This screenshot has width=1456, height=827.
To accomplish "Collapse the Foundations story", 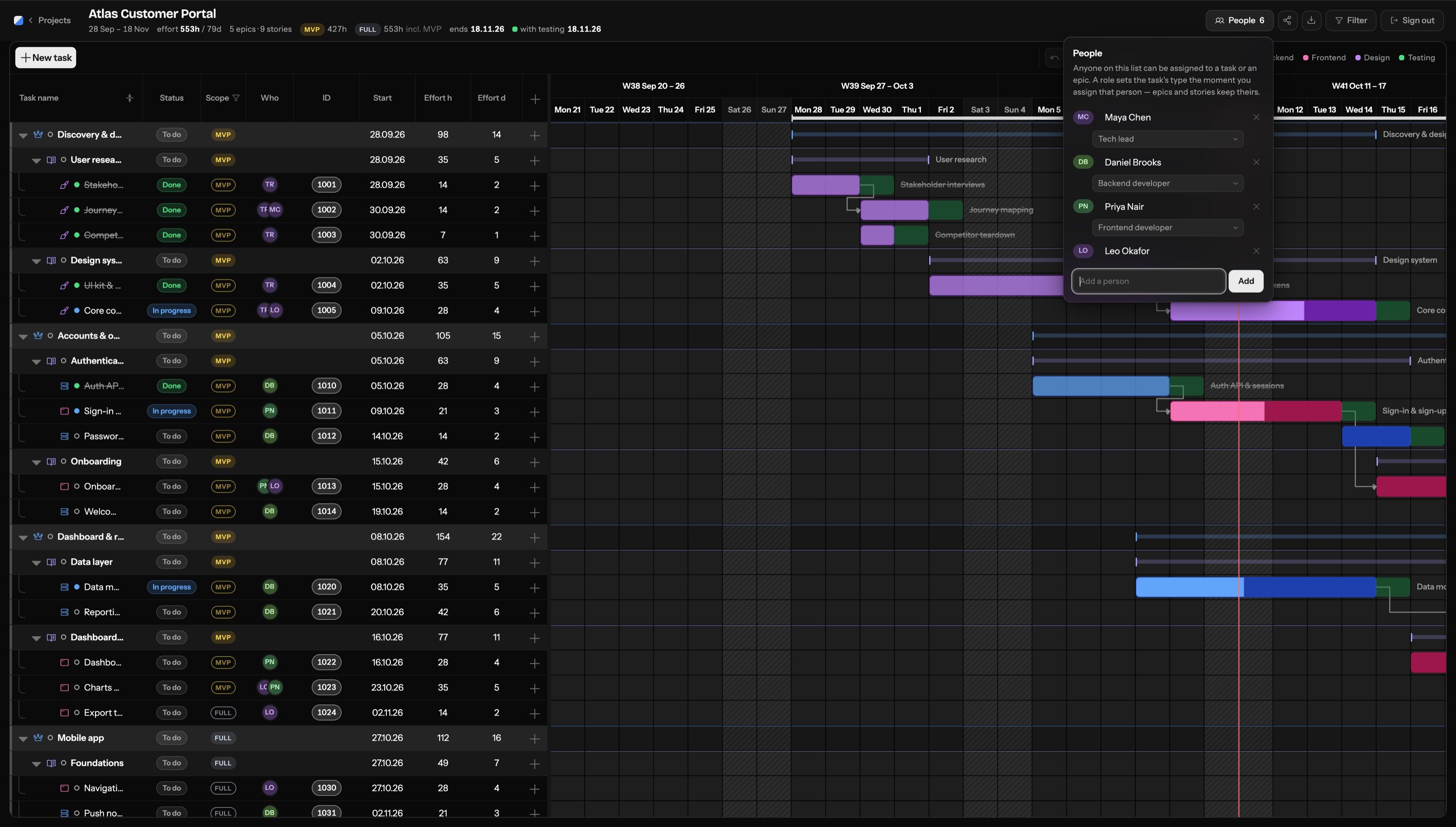I will (36, 764).
